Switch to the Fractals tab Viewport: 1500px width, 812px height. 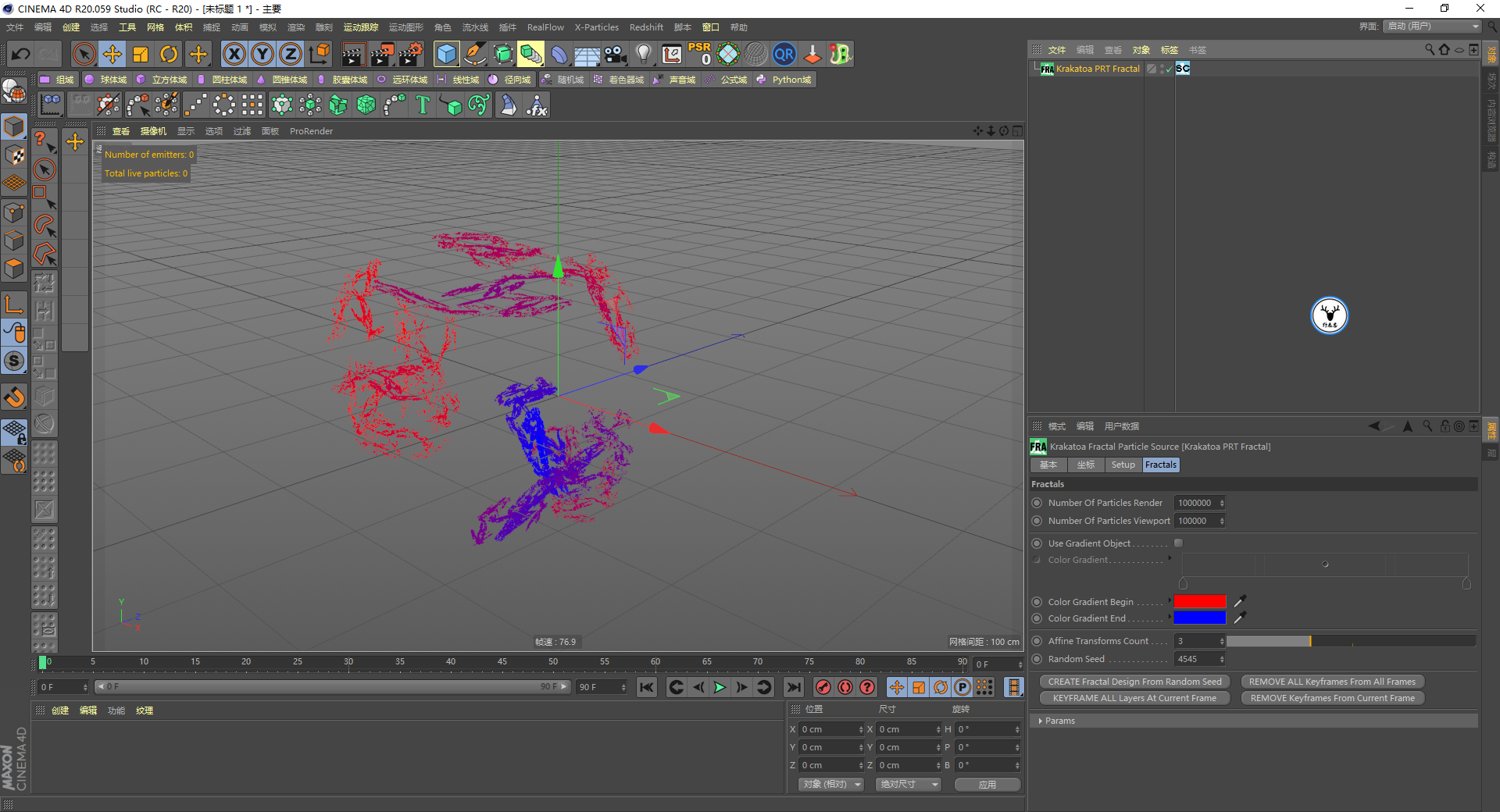pyautogui.click(x=1161, y=465)
